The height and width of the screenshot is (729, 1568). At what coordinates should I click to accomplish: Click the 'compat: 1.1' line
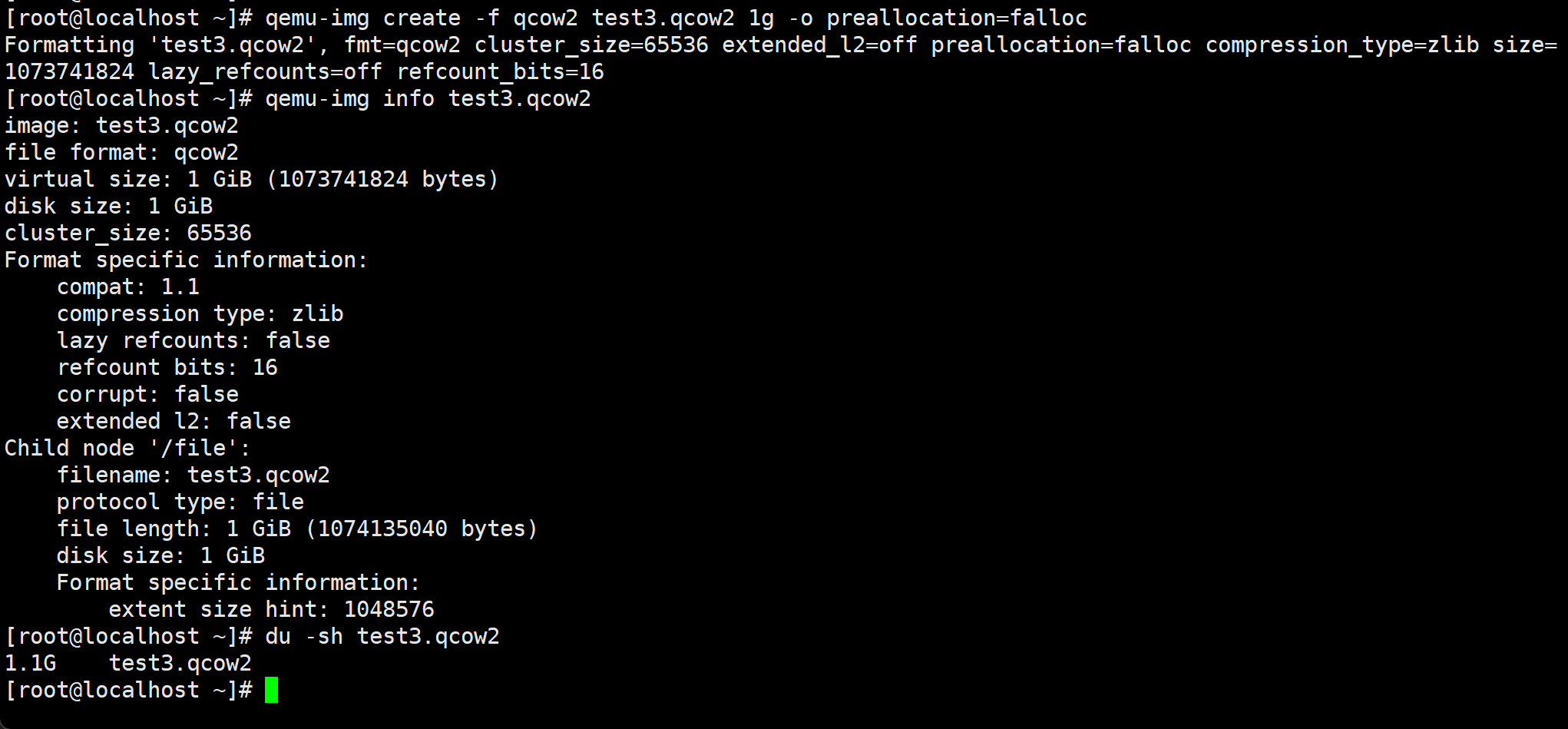coord(128,287)
